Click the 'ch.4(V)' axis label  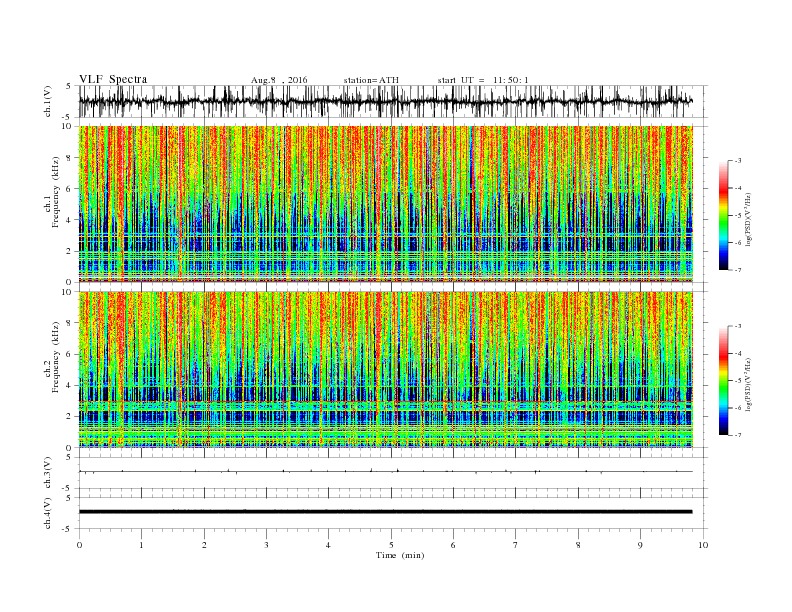[x=48, y=513]
